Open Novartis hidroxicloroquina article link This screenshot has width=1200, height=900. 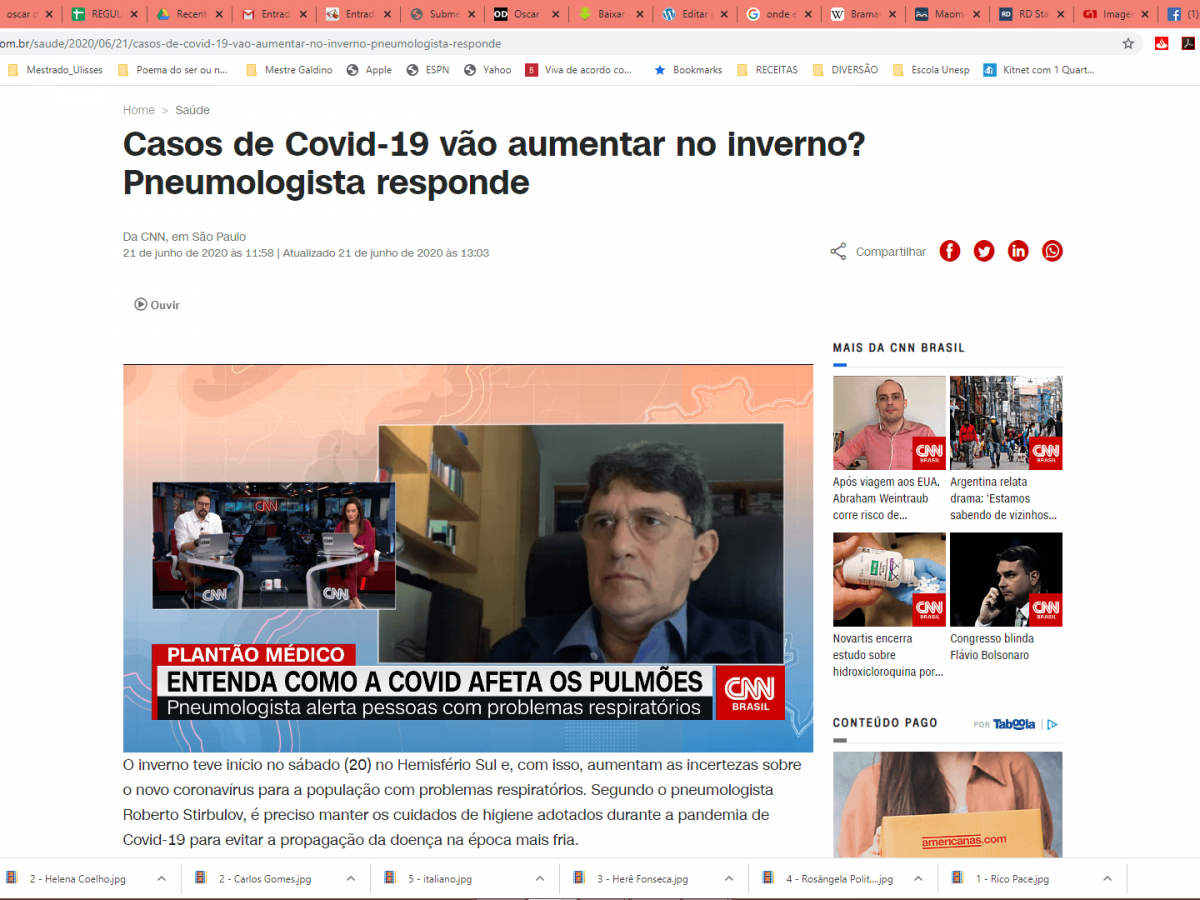tap(888, 655)
